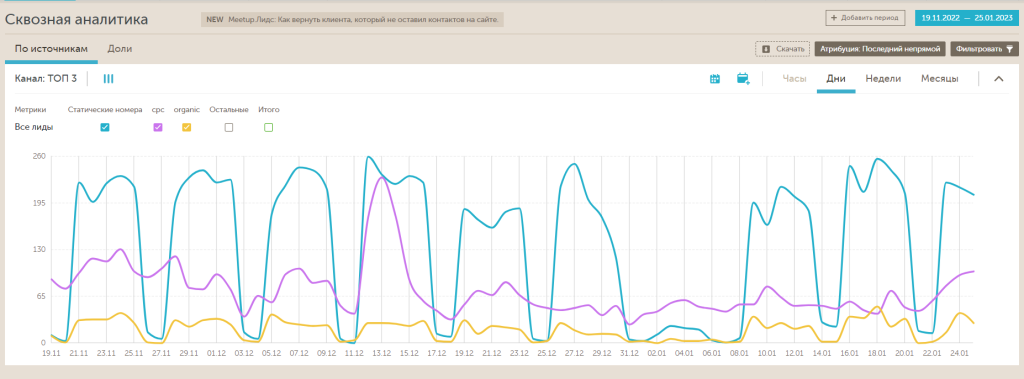This screenshot has width=1024, height=379.
Task: Collapse the chart panel with chevron
Action: click(999, 79)
